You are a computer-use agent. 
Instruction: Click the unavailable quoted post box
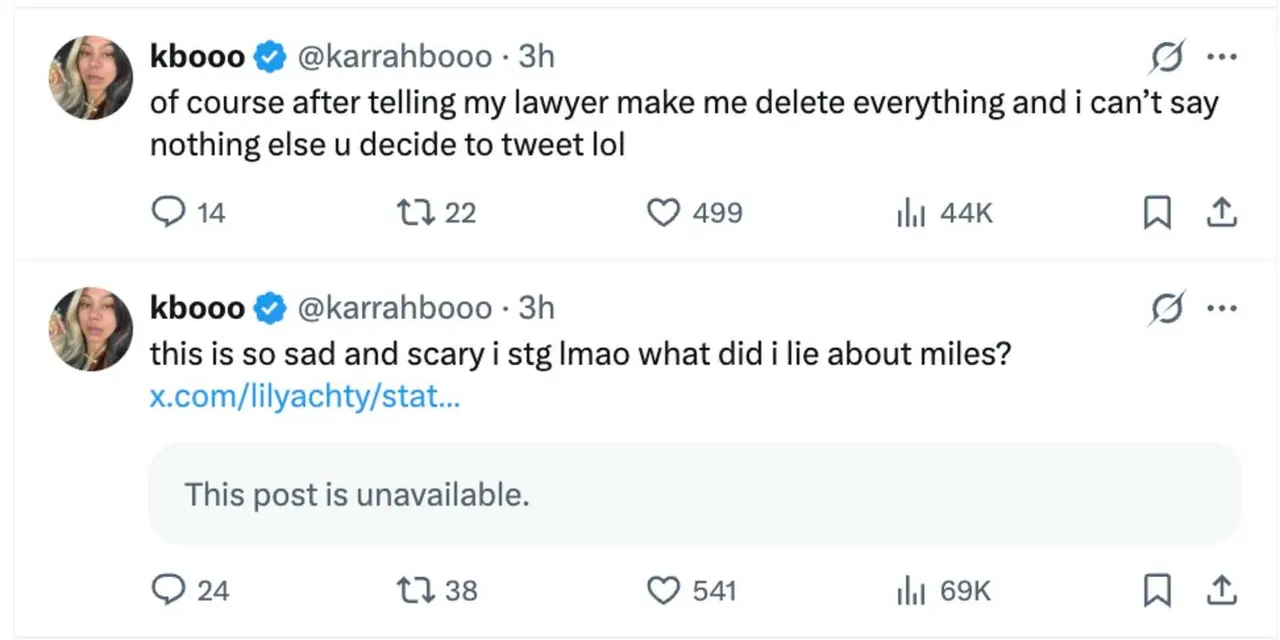coord(694,494)
